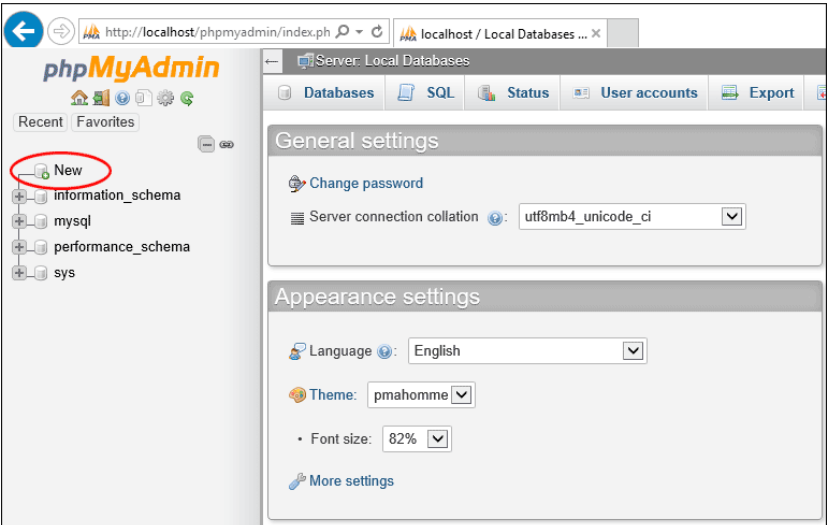Open the Databases tab
This screenshot has height=525, width=827.
coord(325,93)
